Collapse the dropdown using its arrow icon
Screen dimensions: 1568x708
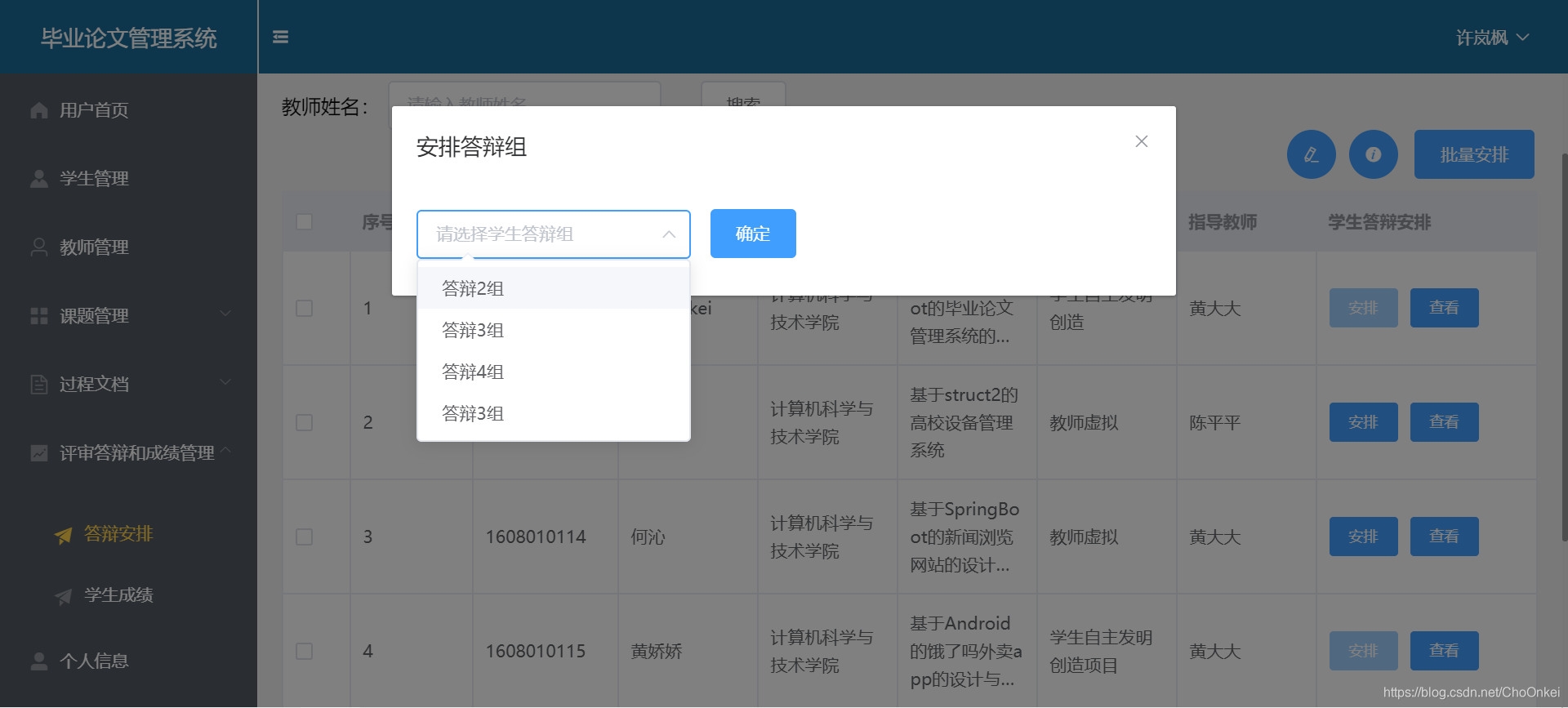669,234
